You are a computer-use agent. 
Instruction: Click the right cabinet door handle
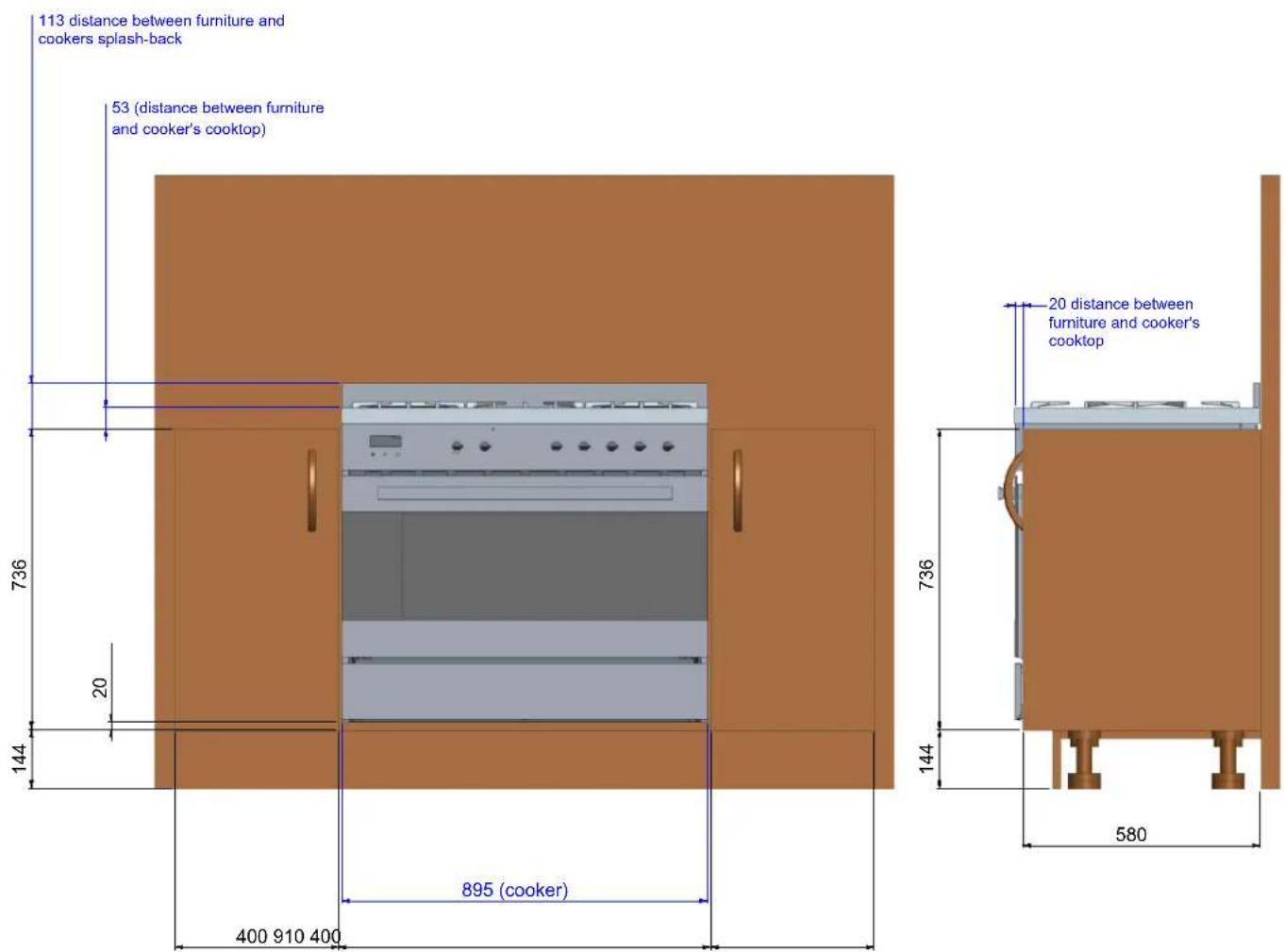pyautogui.click(x=738, y=490)
